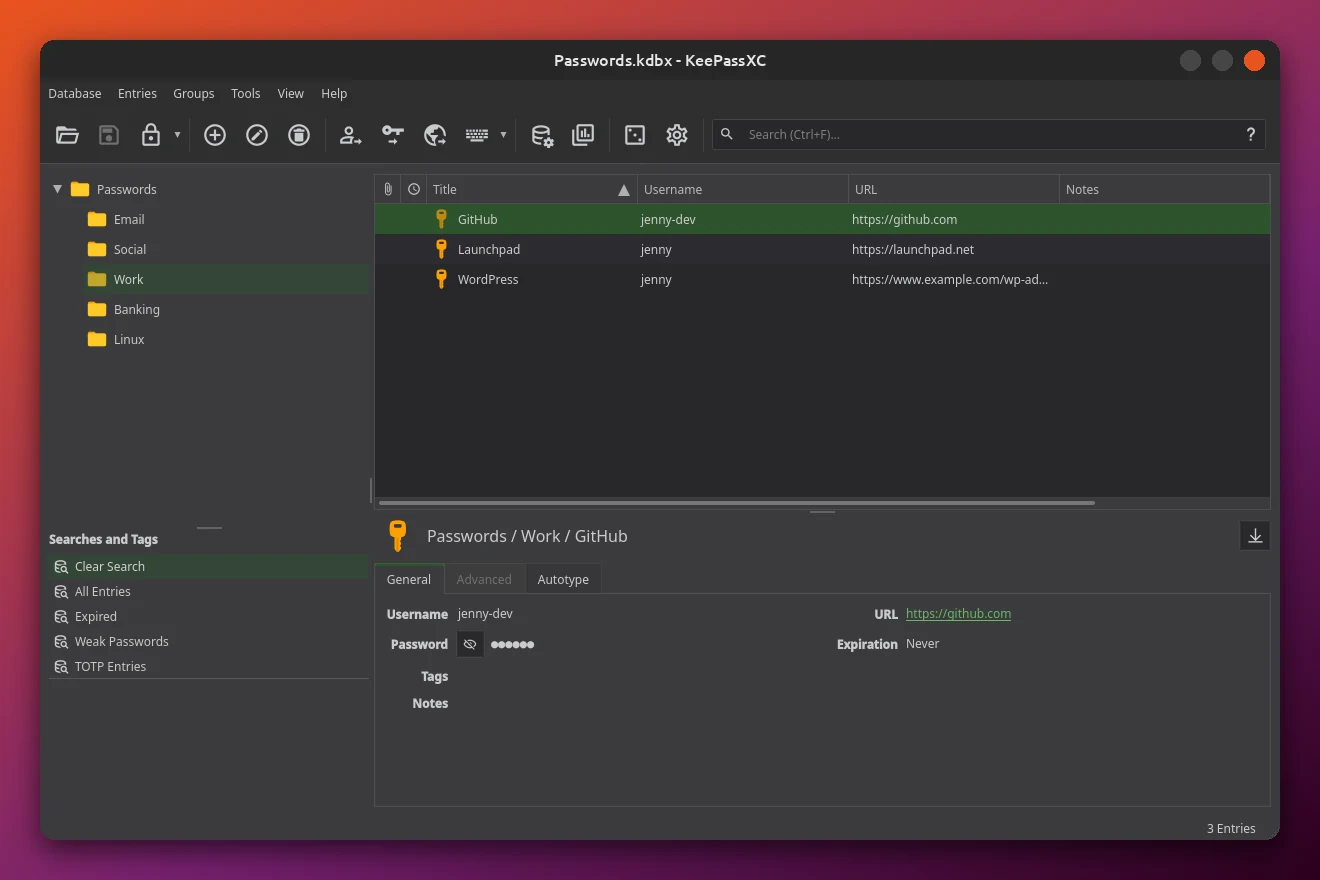Click the https://launchpad.net URL cell

click(913, 249)
